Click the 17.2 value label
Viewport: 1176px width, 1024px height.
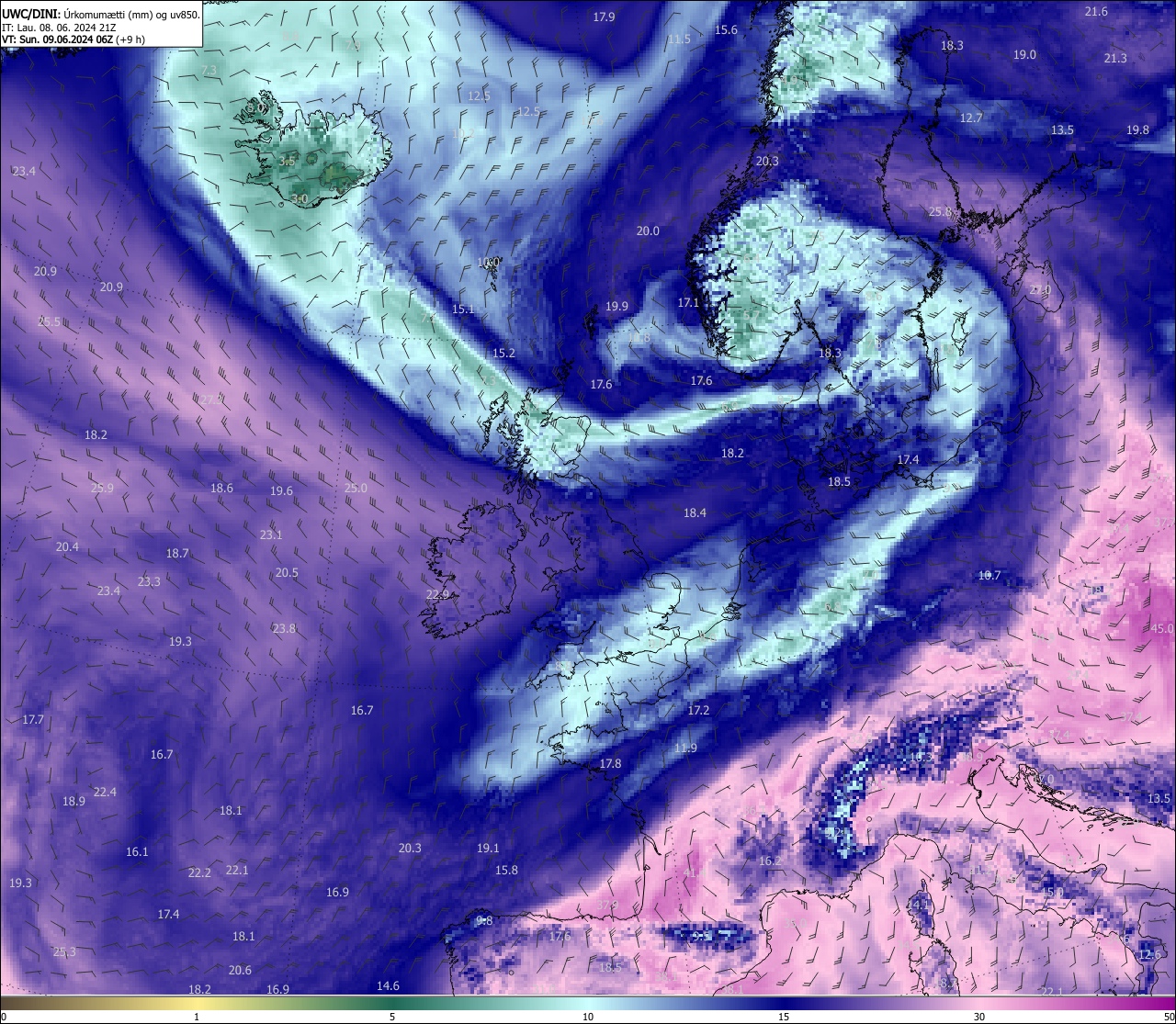[x=698, y=711]
